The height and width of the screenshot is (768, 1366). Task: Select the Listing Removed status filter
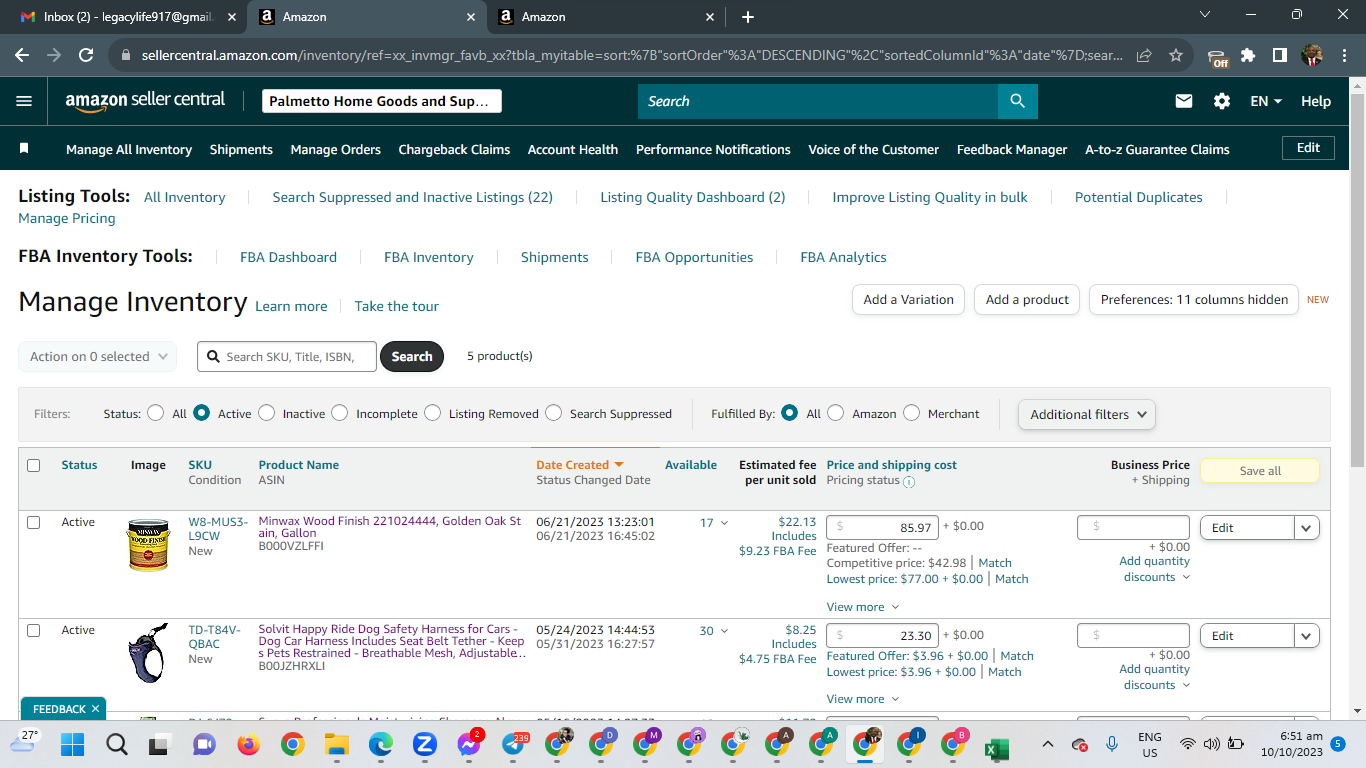coord(432,413)
